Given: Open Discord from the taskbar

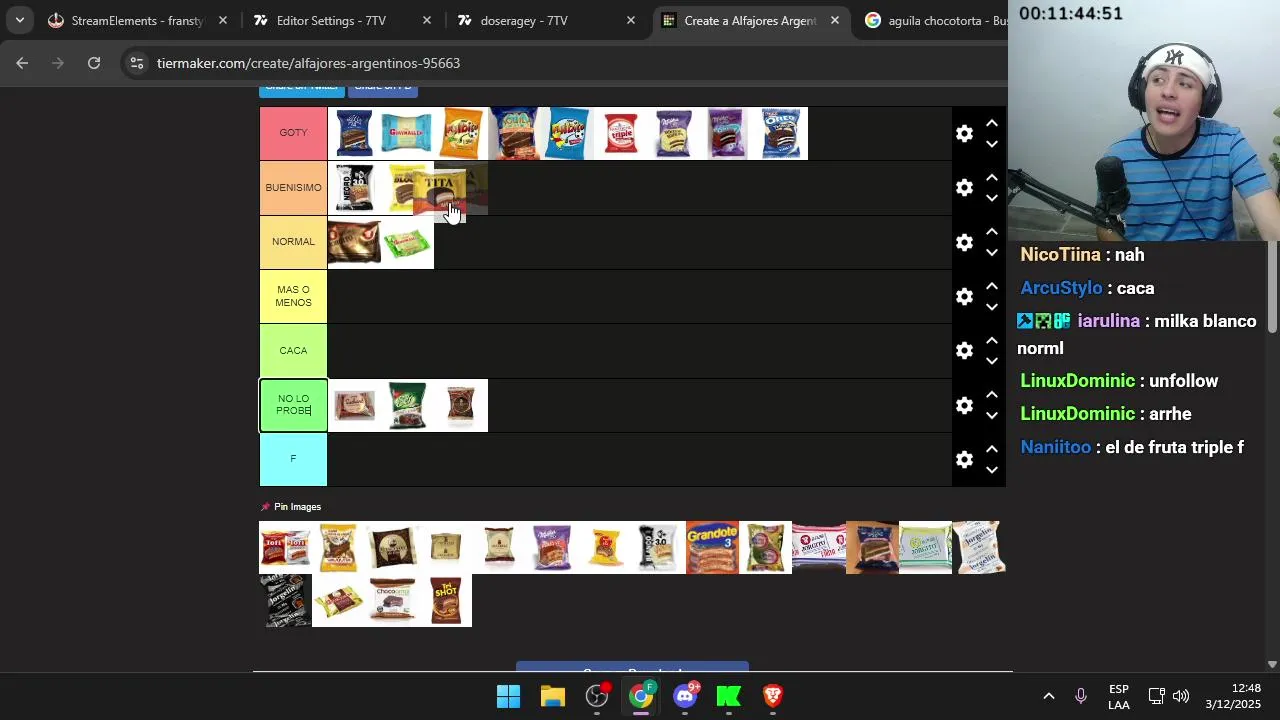Looking at the screenshot, I should pyautogui.click(x=685, y=696).
